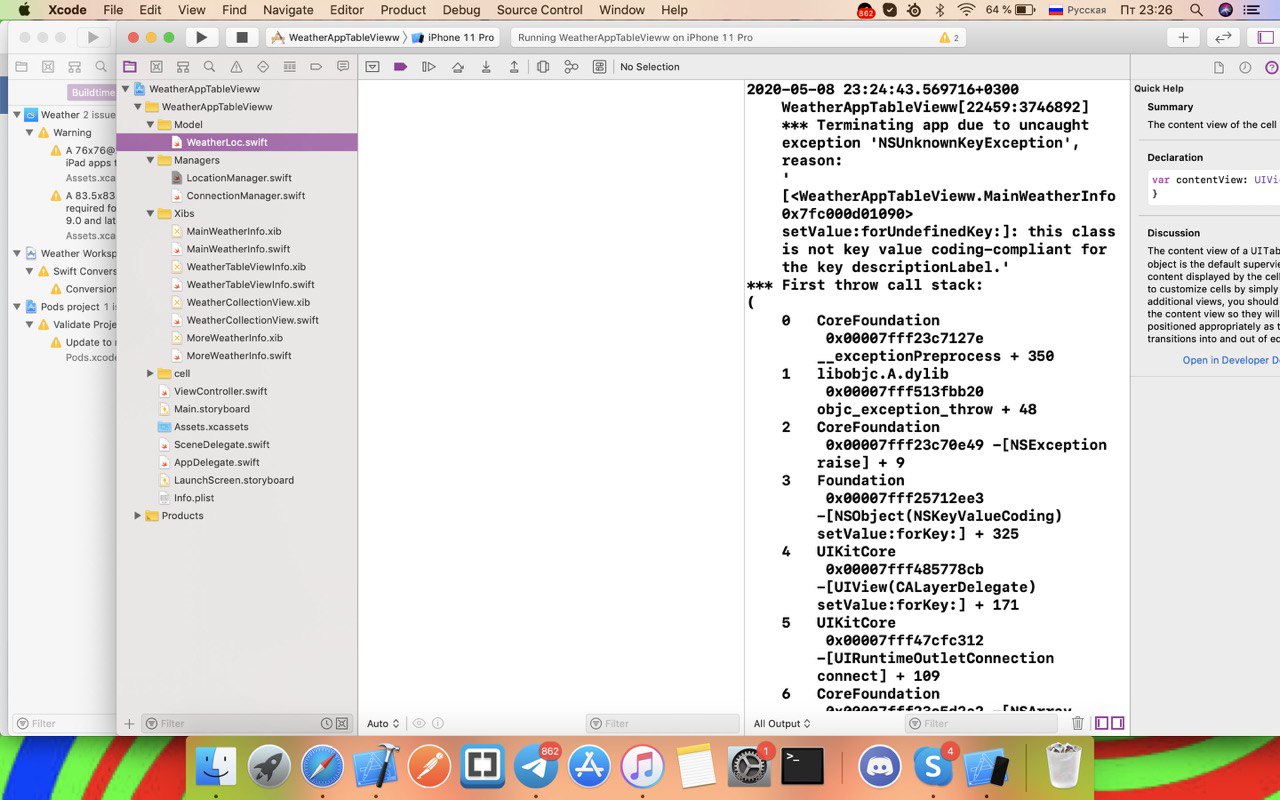Open Assets.xcassets
The height and width of the screenshot is (800, 1280).
pyautogui.click(x=211, y=427)
